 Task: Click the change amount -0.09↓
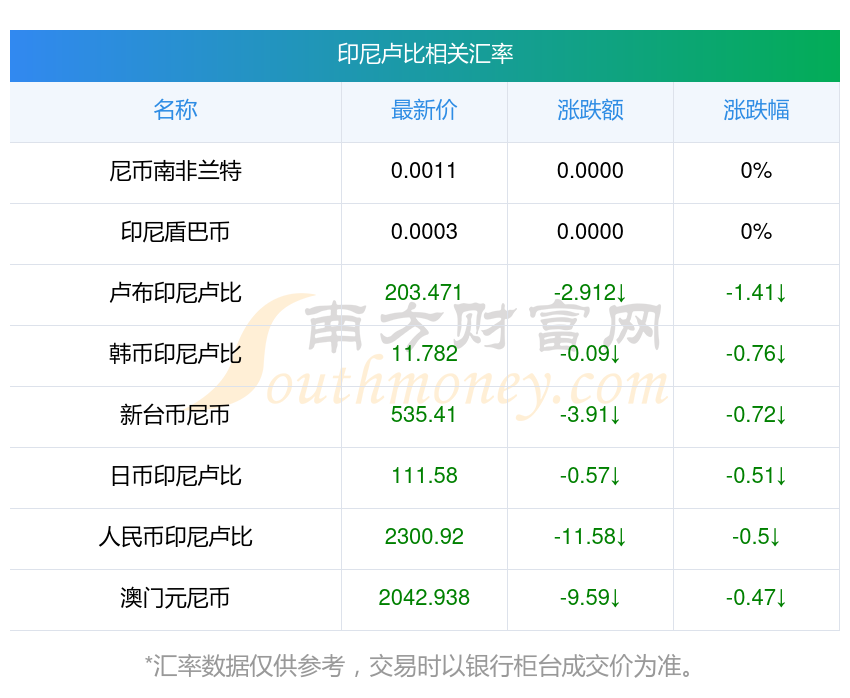590,354
